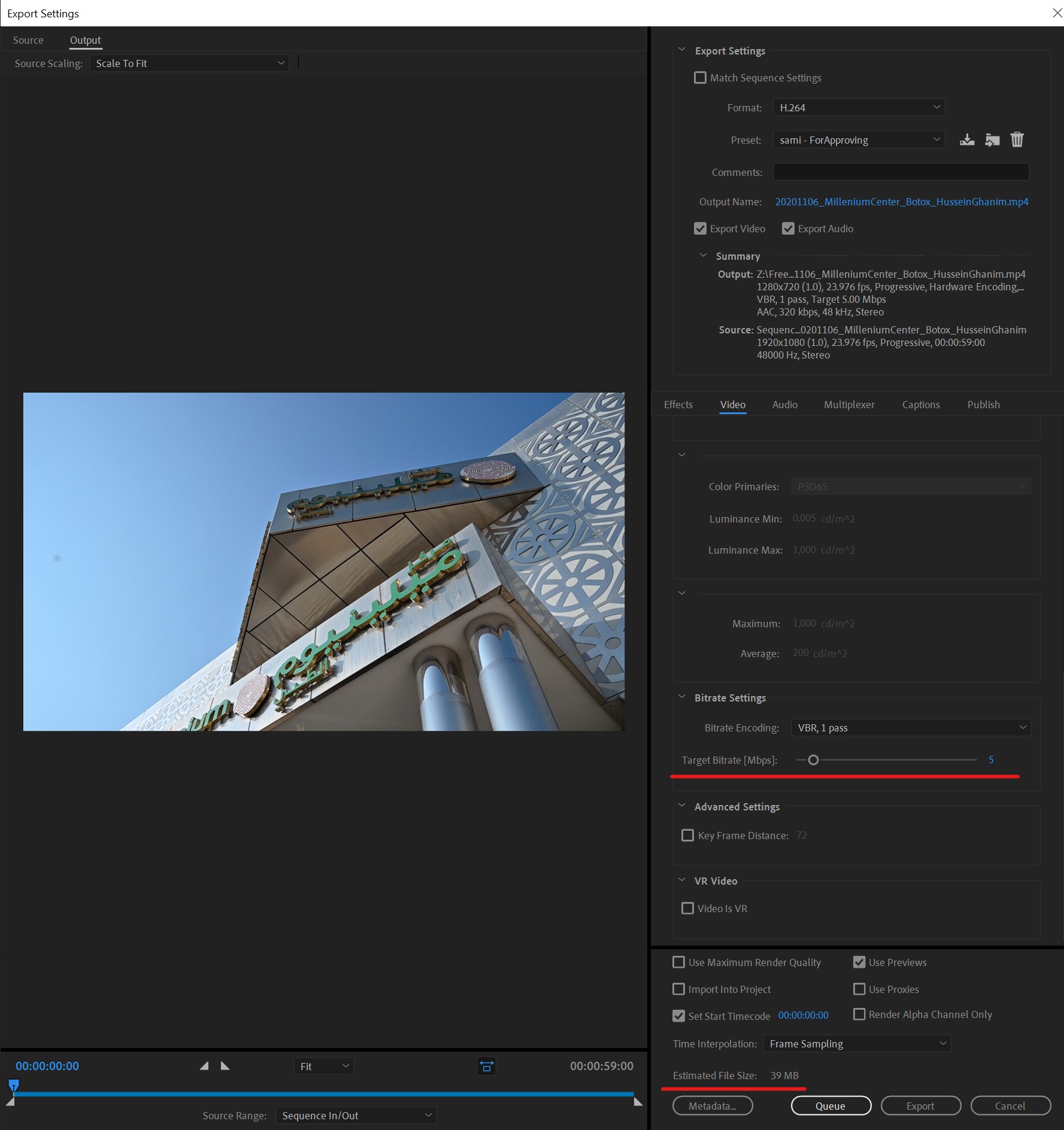1064x1130 pixels.
Task: Disable Set Start Timecode
Action: click(x=679, y=1016)
